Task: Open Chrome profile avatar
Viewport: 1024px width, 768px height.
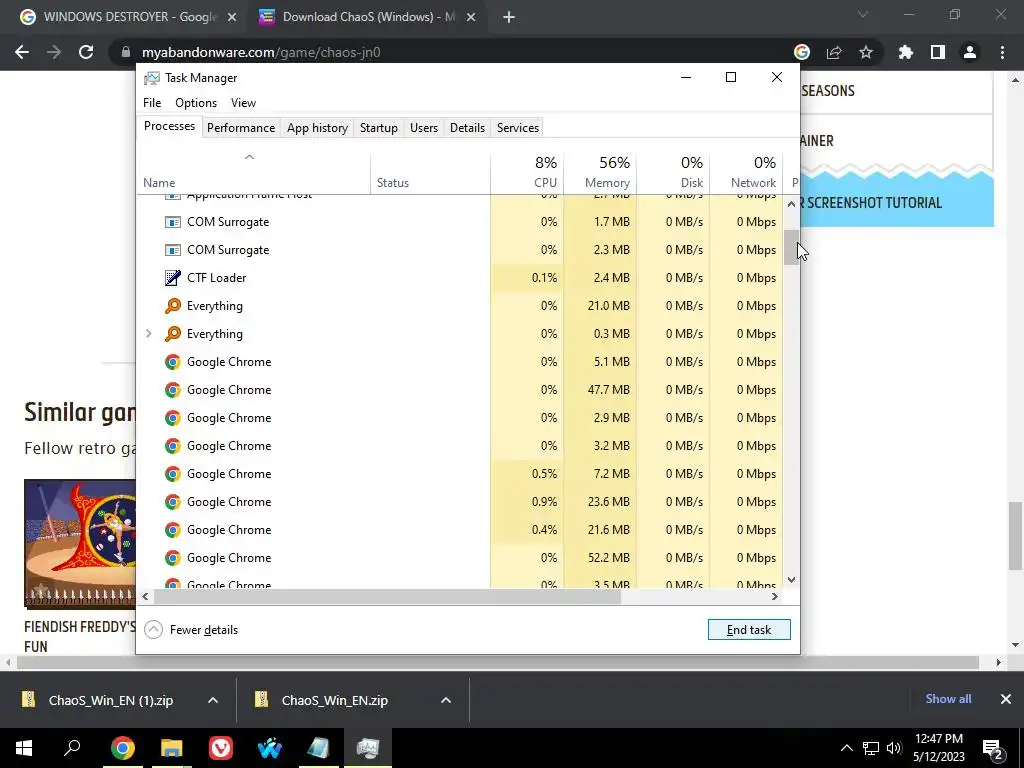Action: (x=970, y=52)
